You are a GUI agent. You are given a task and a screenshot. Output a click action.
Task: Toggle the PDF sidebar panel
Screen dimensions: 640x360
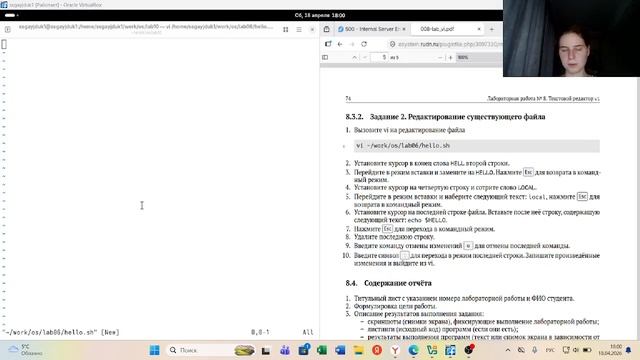(325, 58)
